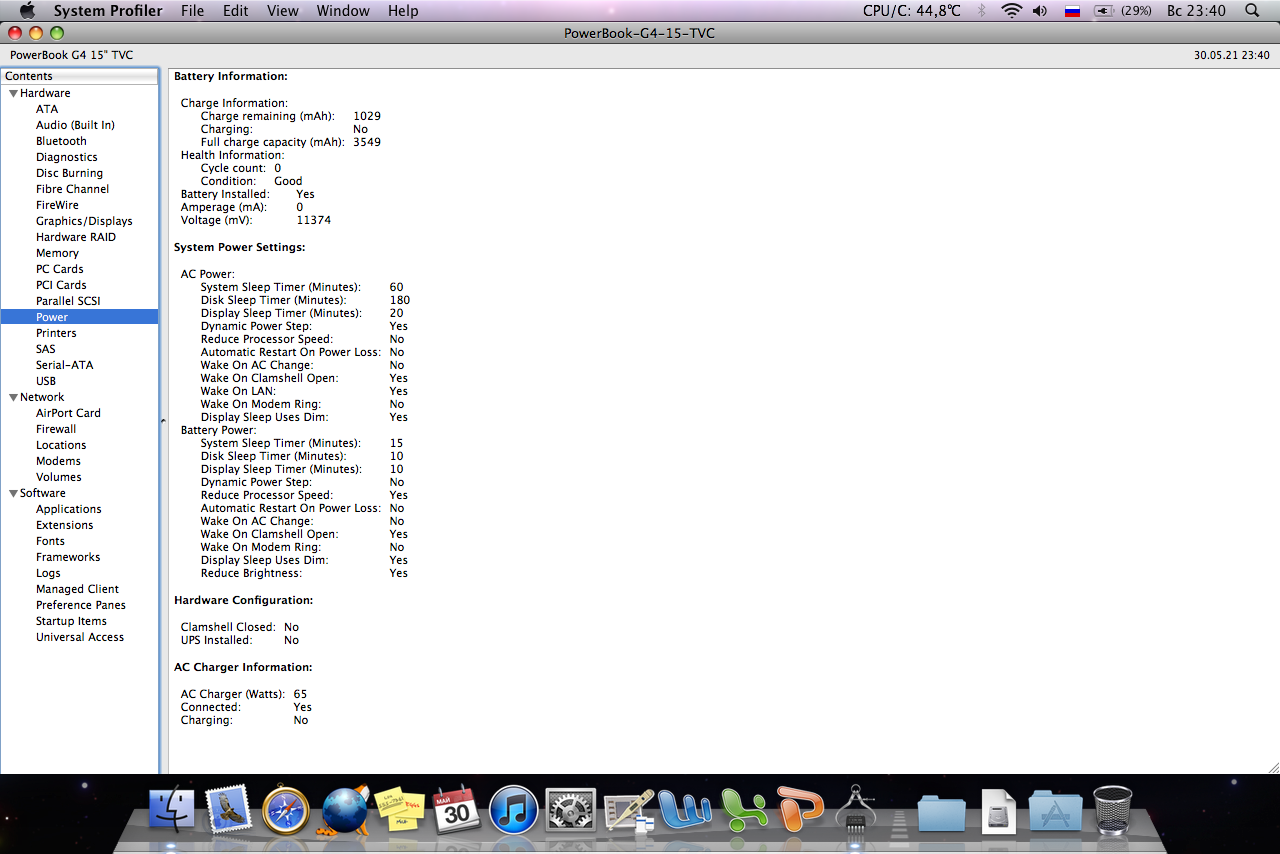Image resolution: width=1280 pixels, height=854 pixels.
Task: Open System Preferences gear icon
Action: point(571,810)
